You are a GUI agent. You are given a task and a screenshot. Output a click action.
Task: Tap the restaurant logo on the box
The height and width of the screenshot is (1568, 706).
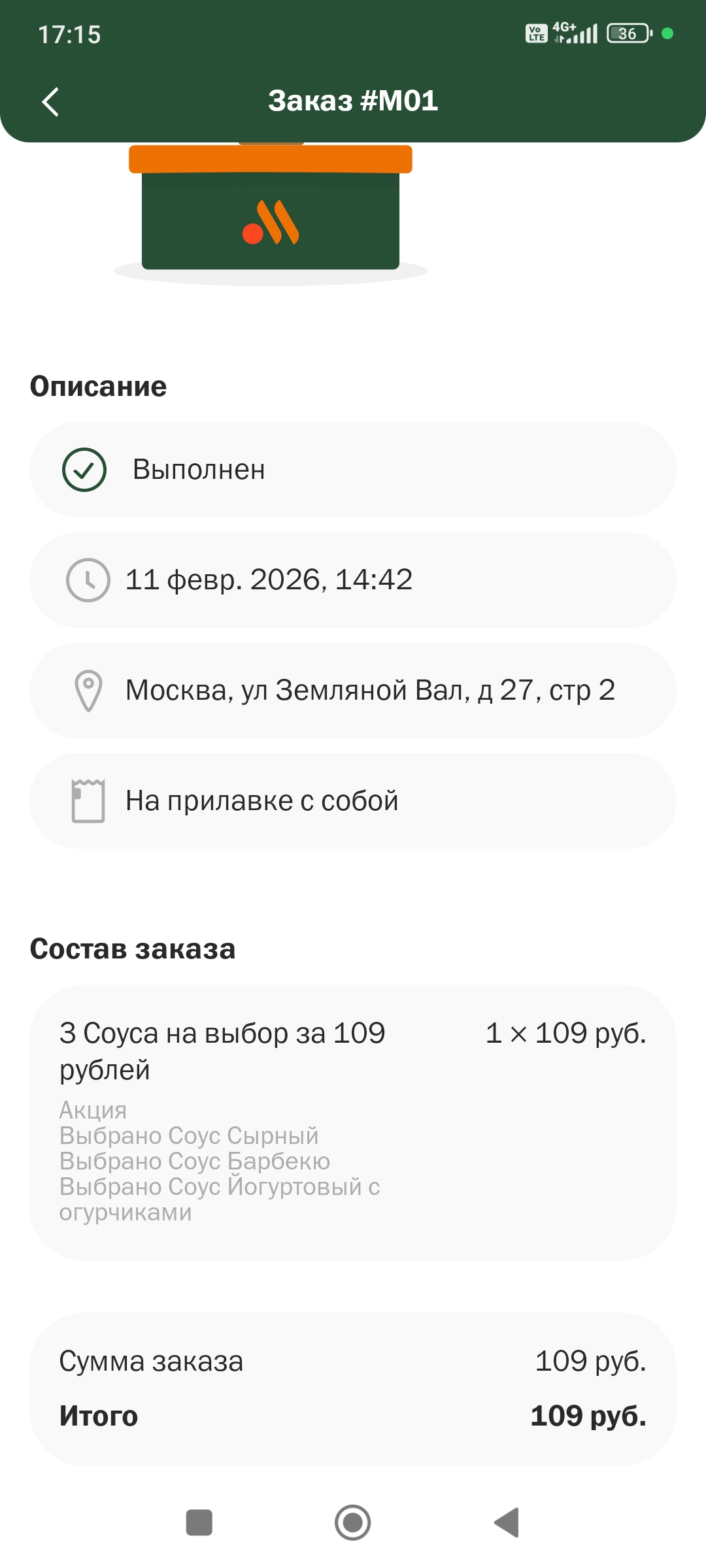coord(271,222)
